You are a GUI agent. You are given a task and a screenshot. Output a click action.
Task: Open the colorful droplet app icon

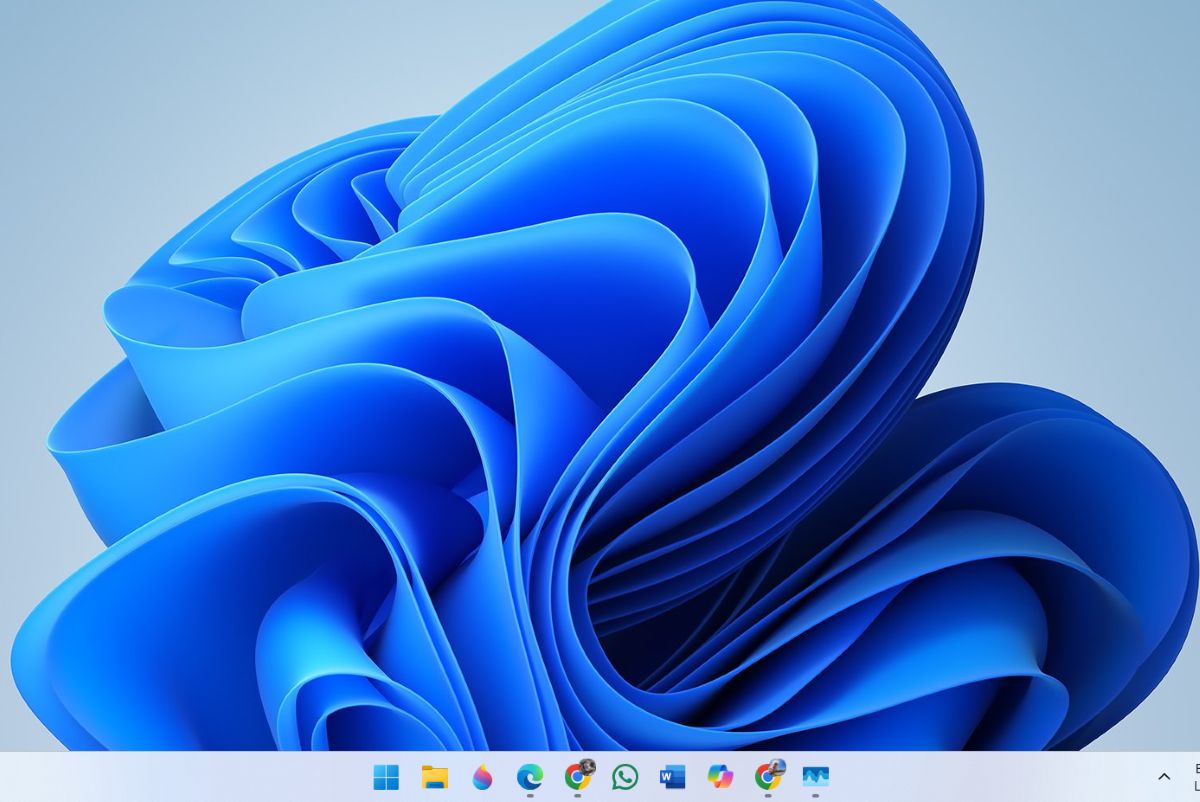[x=482, y=777]
